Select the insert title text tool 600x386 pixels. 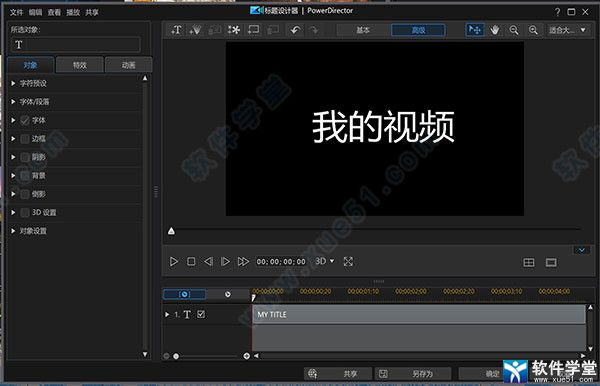pos(176,30)
